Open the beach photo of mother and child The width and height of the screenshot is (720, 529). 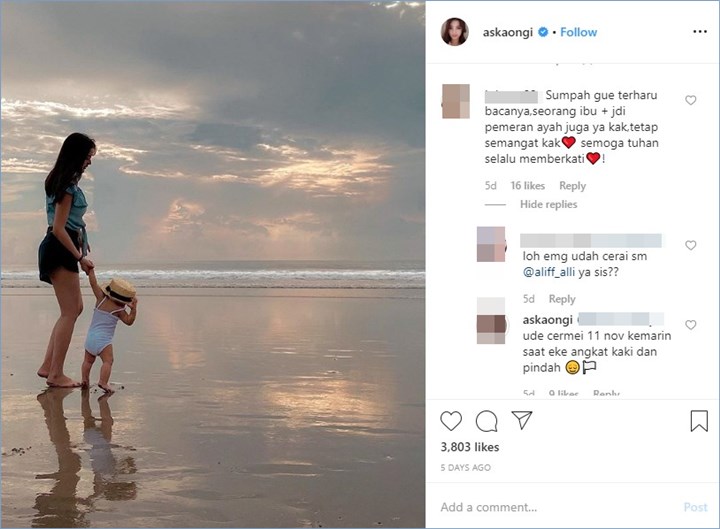coord(213,265)
